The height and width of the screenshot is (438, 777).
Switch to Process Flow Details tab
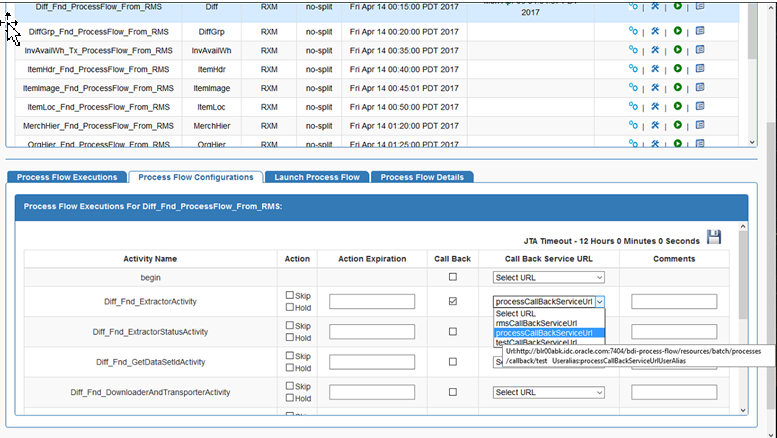(422, 177)
